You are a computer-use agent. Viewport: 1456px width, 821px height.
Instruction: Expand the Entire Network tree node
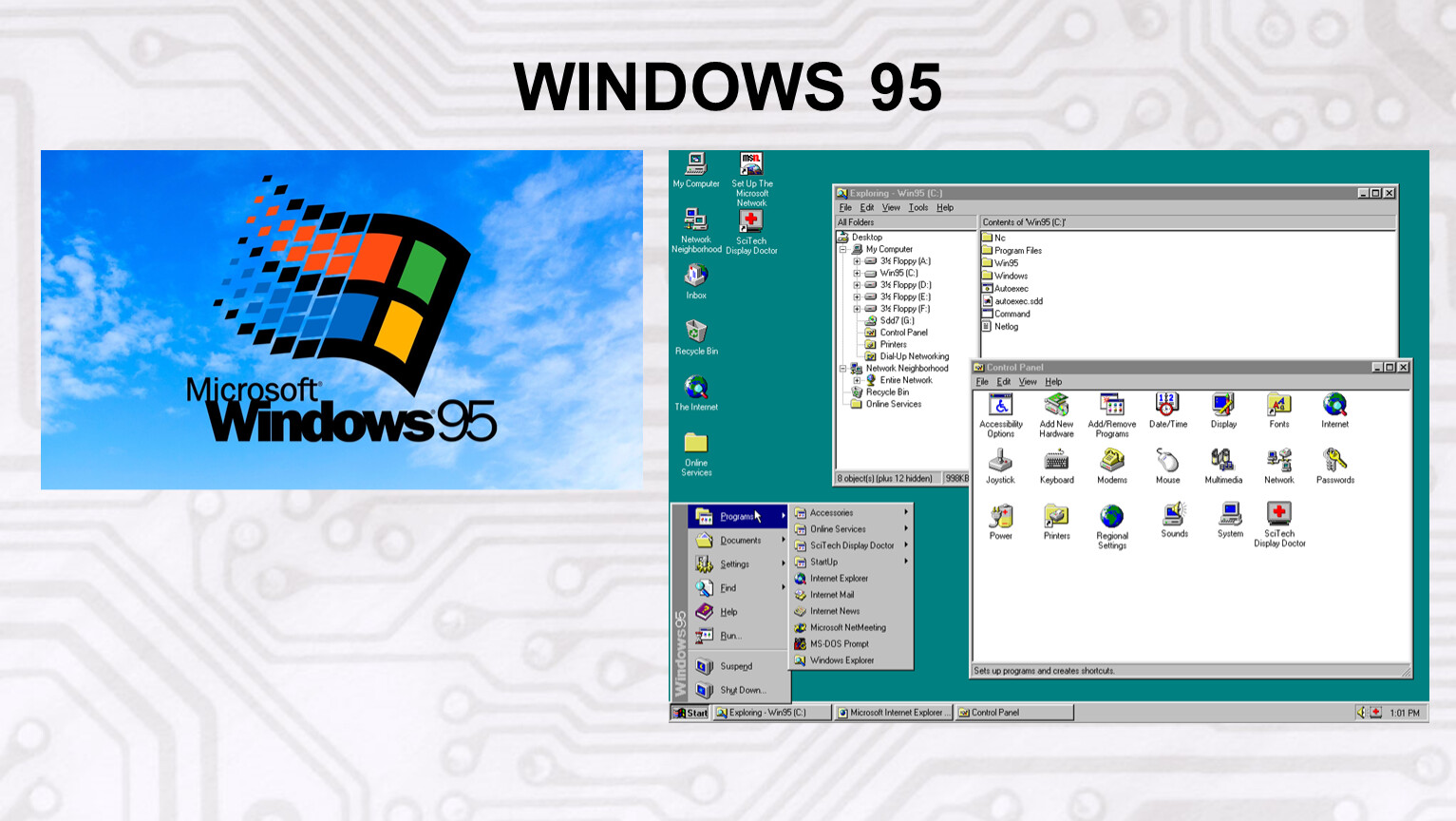tap(857, 380)
